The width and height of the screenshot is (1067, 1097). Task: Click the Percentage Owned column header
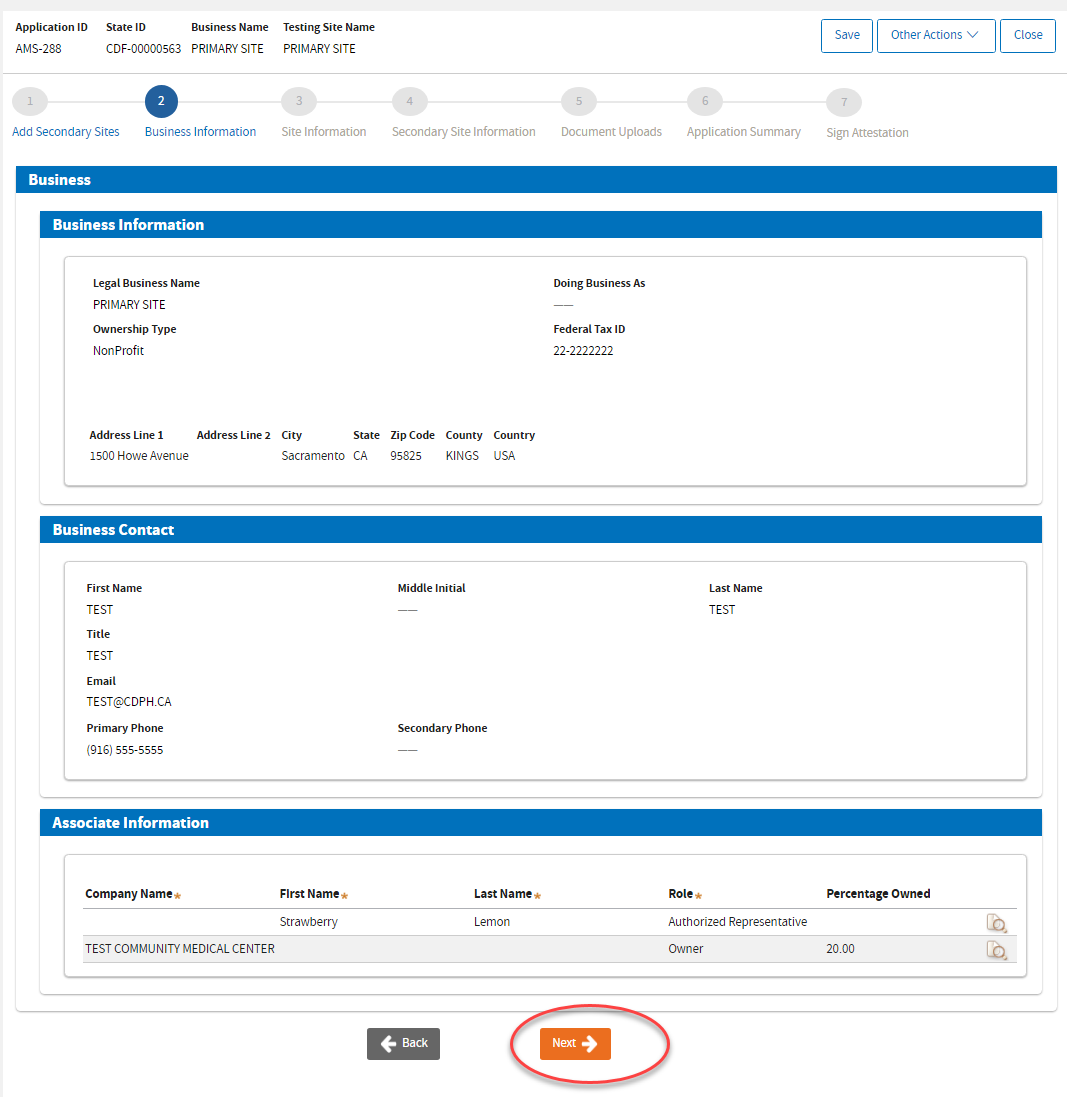tap(878, 894)
